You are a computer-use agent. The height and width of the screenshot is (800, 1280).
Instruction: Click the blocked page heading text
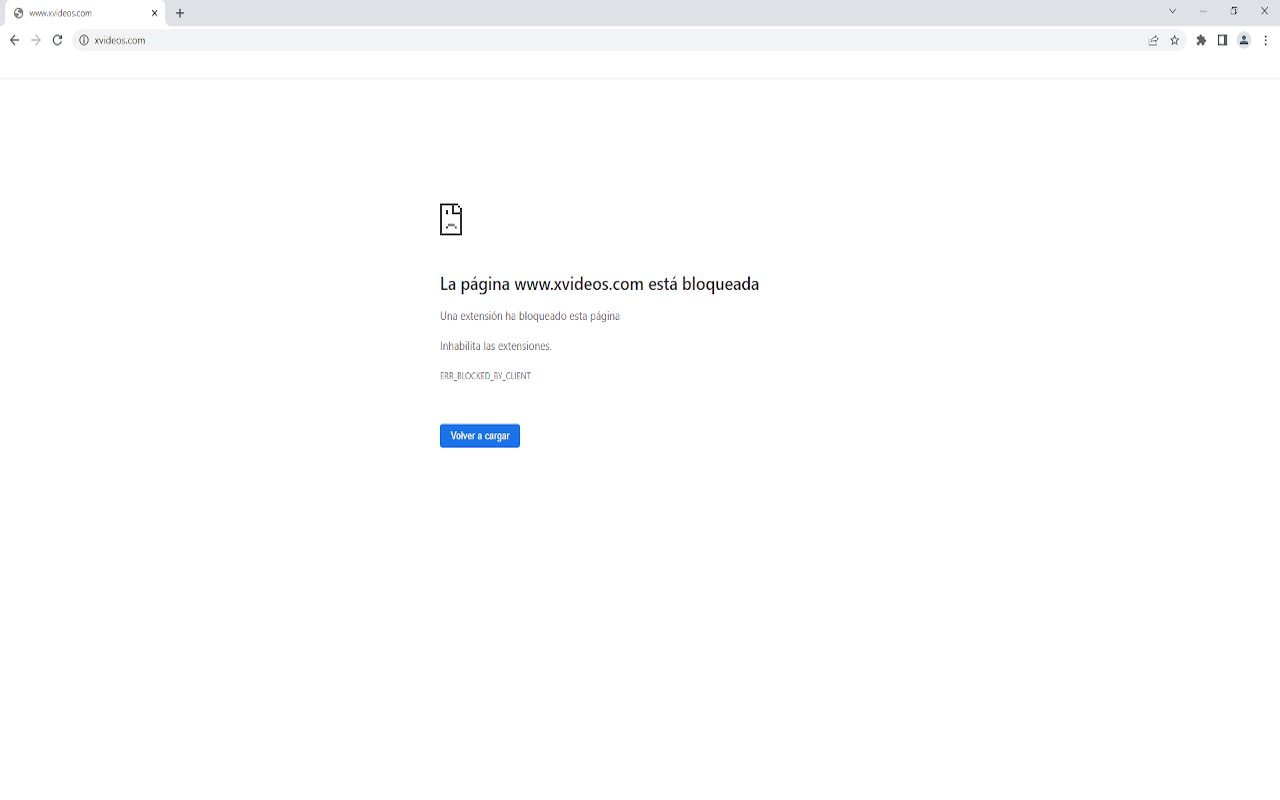click(599, 284)
